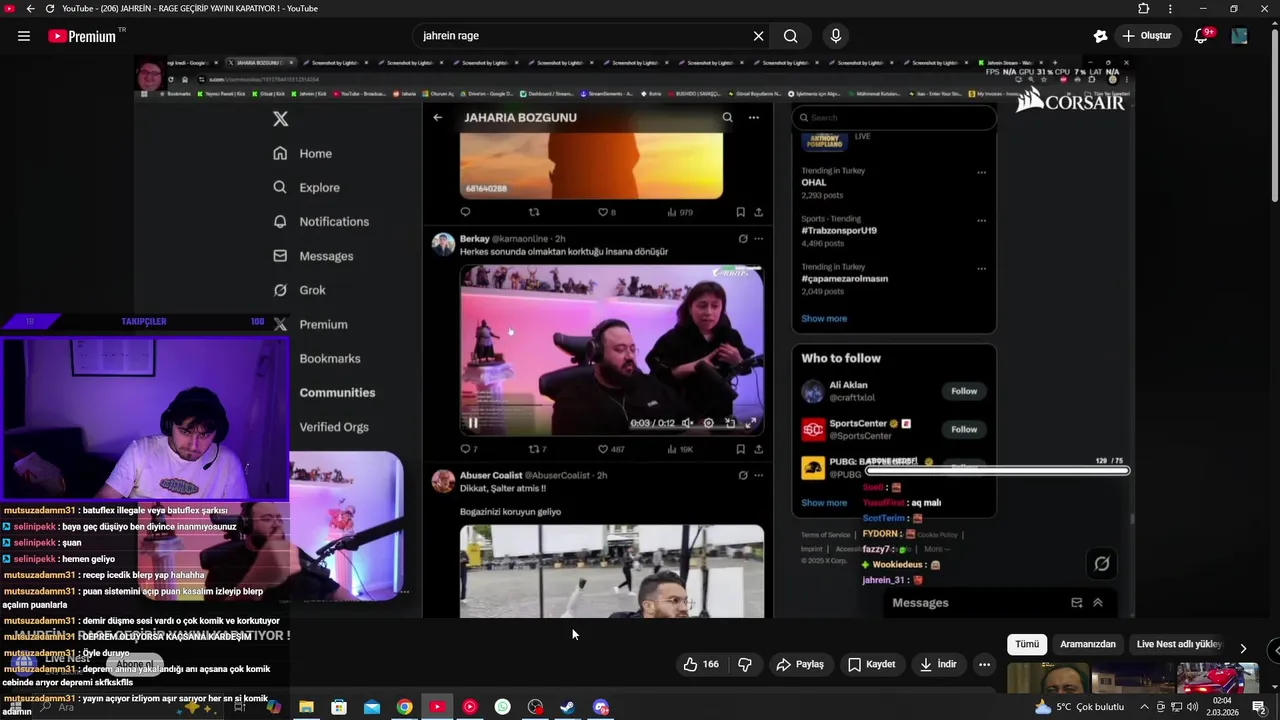Open more options on Abuser Coalist tweet
This screenshot has height=720, width=1280.
click(759, 475)
